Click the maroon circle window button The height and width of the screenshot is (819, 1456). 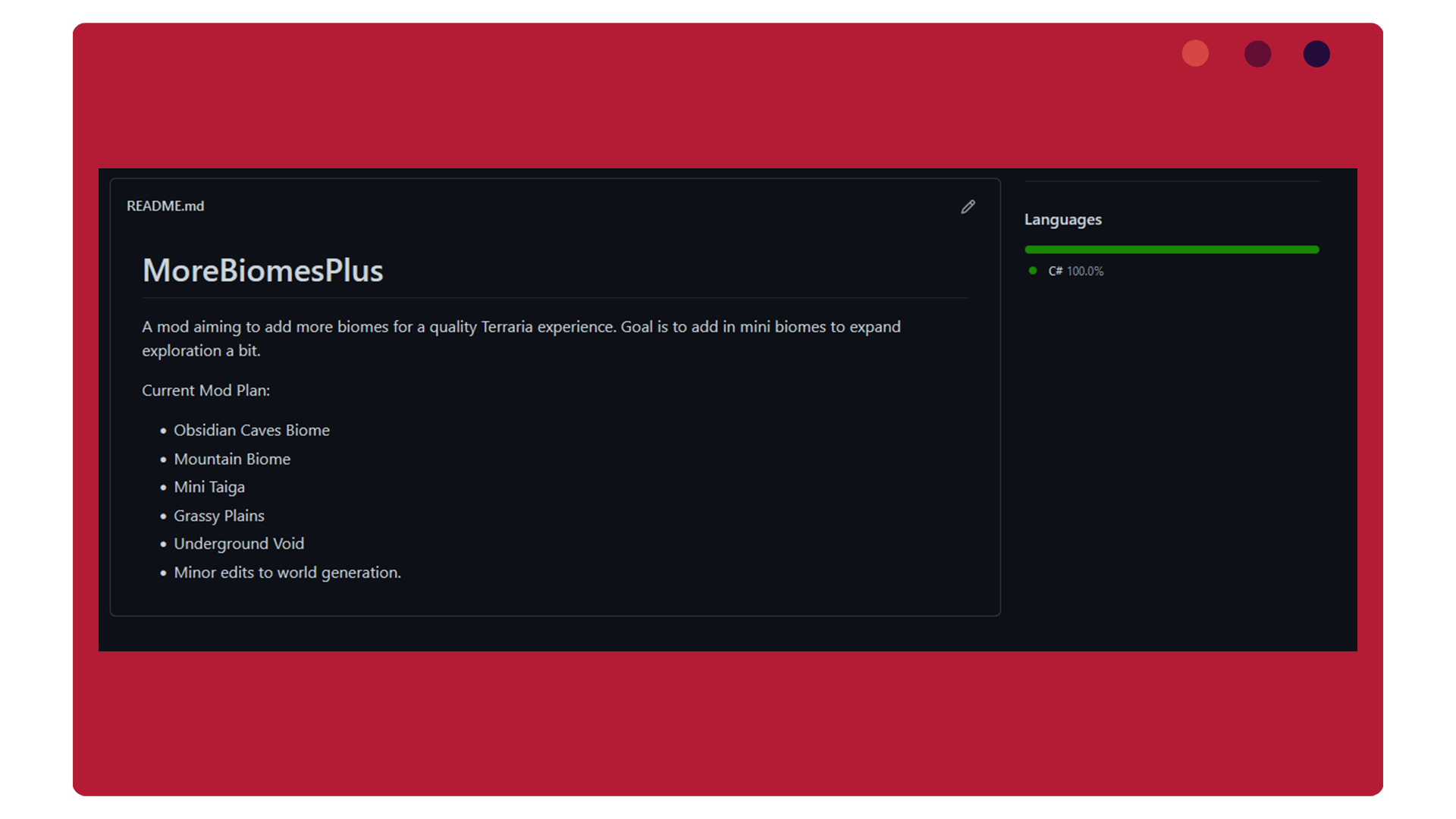pyautogui.click(x=1257, y=54)
